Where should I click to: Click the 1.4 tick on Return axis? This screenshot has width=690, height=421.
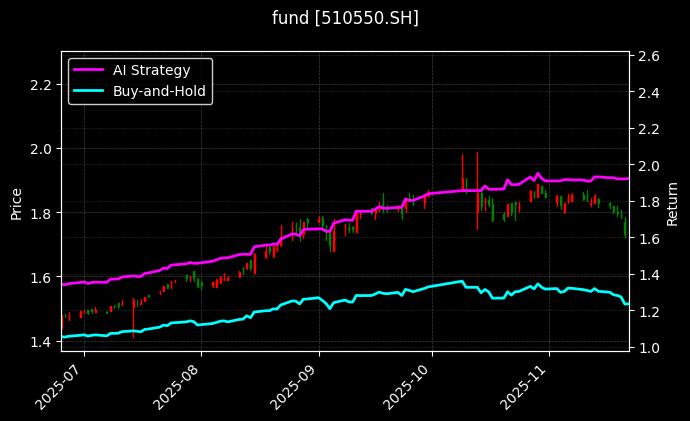click(x=648, y=275)
